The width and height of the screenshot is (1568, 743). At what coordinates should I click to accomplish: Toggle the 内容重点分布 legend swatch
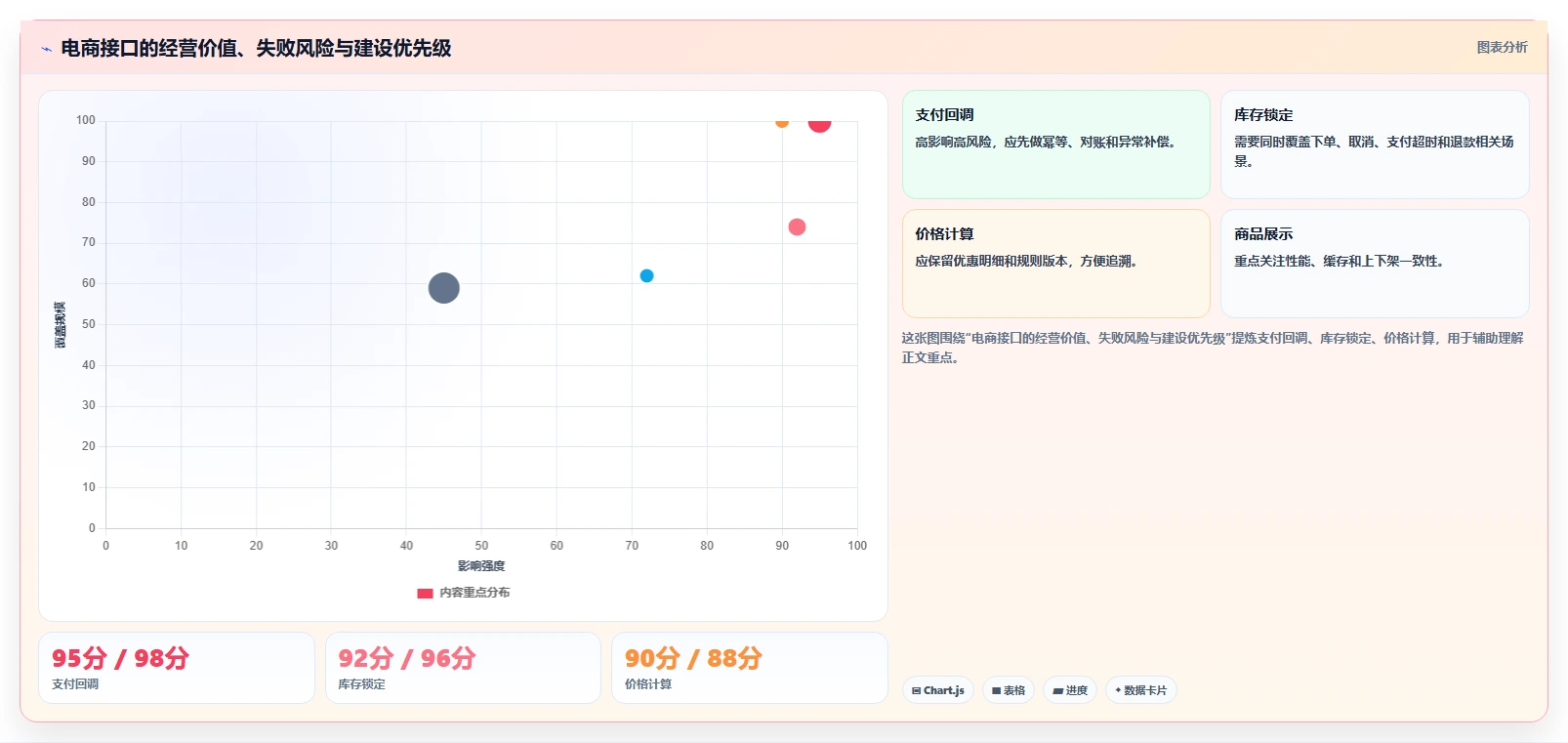pyautogui.click(x=425, y=593)
